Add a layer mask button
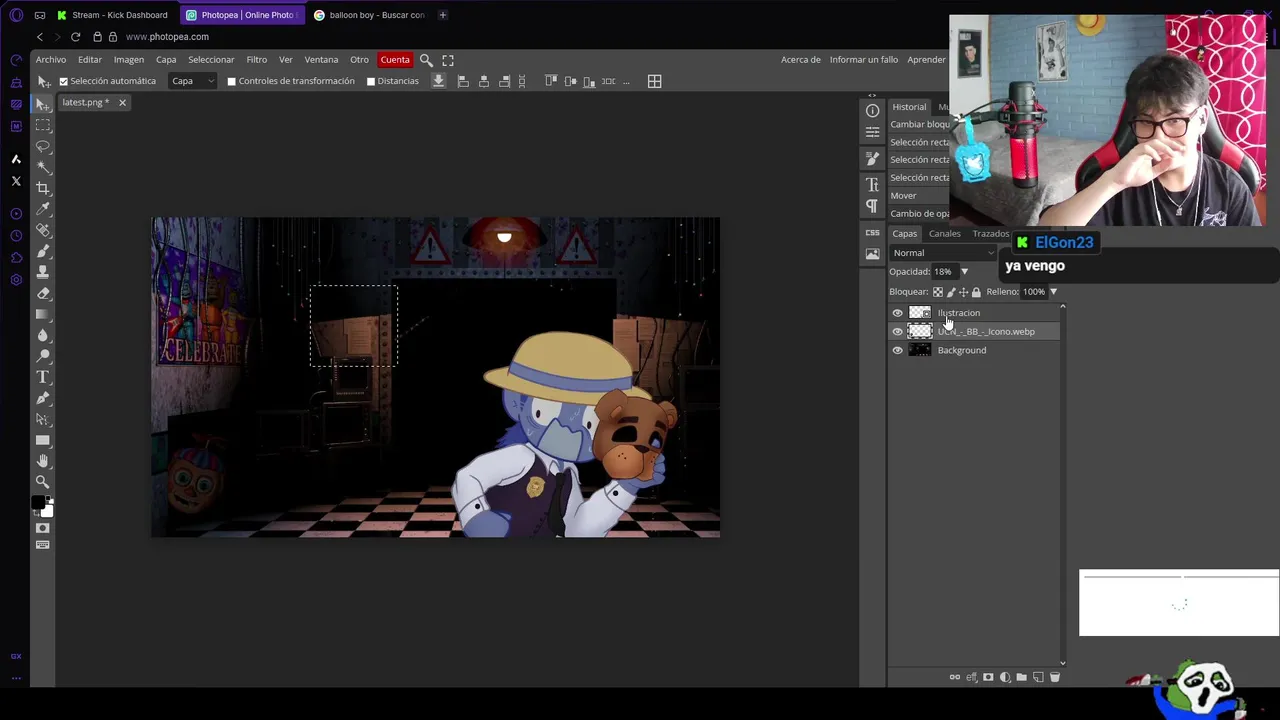The height and width of the screenshot is (720, 1280). point(988,677)
